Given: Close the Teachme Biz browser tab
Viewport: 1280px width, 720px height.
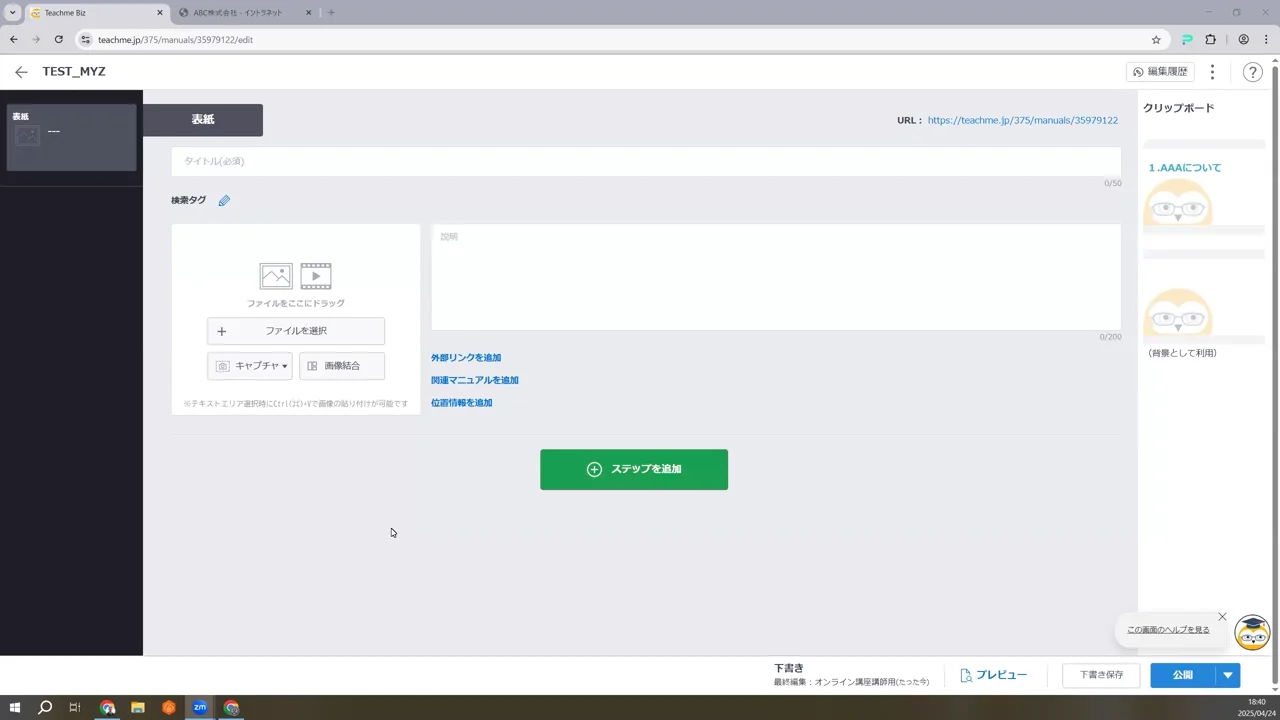Looking at the screenshot, I should 159,13.
